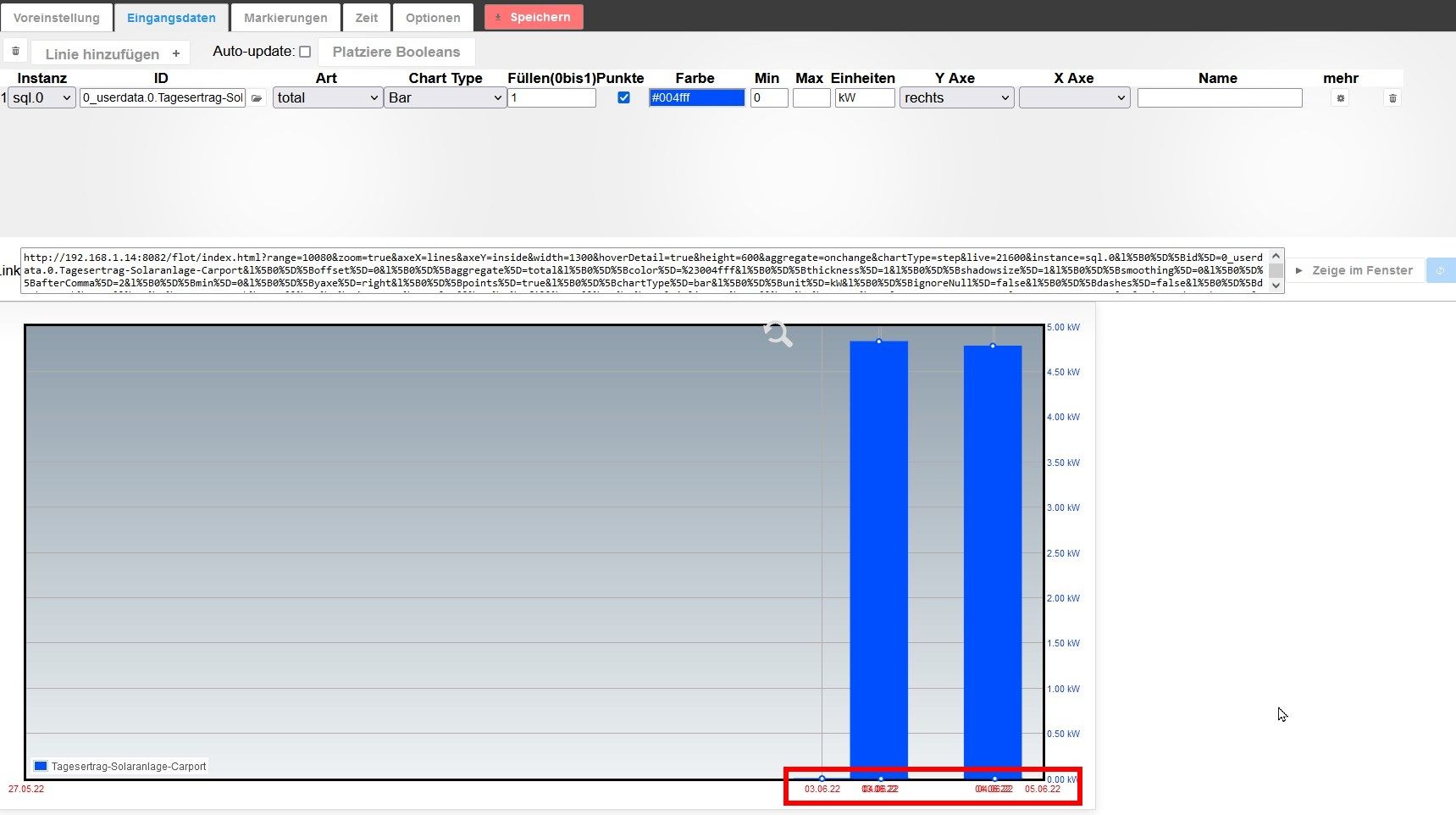Click the light blue icon right of Zeige im Fenster
The image size is (1456, 815).
1441,270
